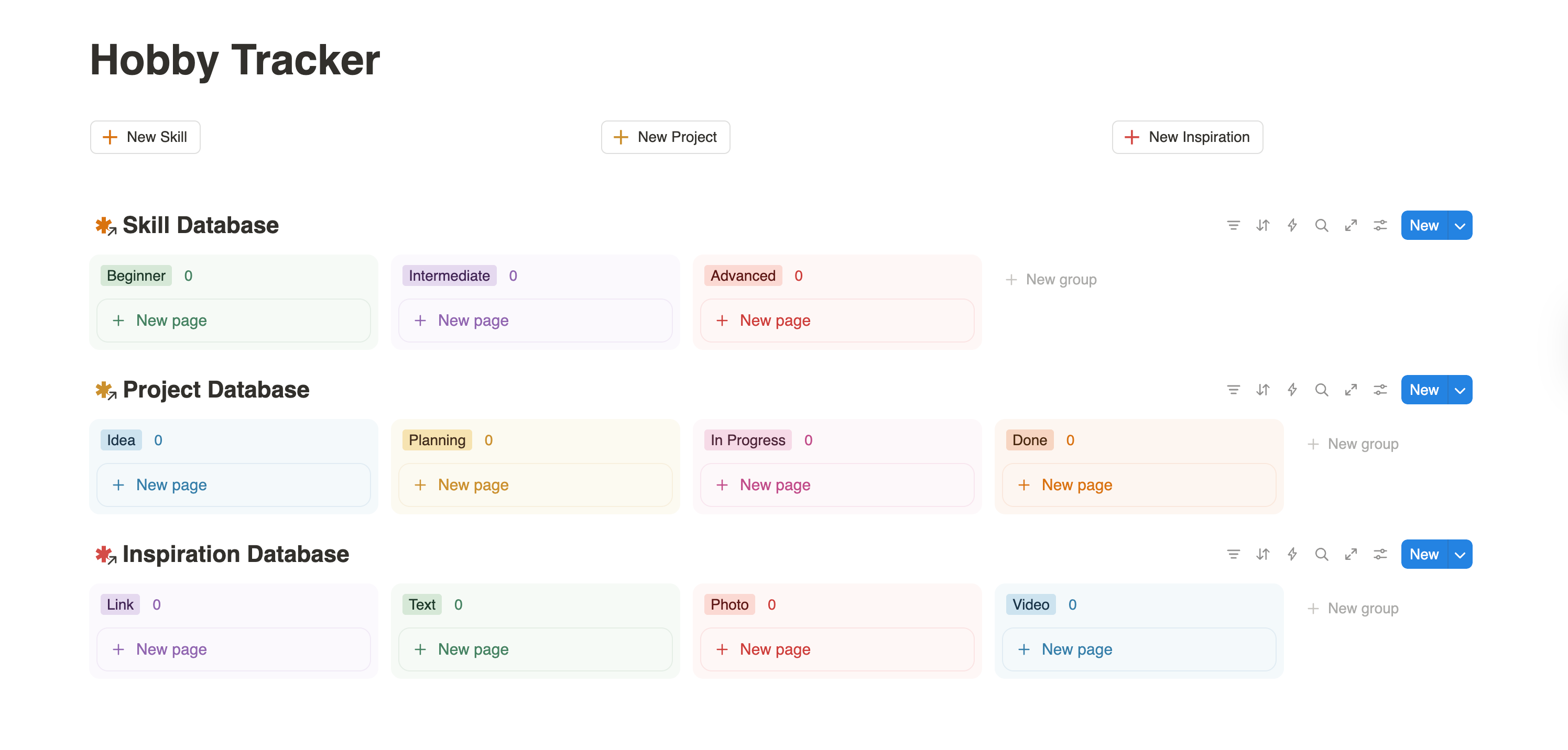
Task: Open dropdown arrow beside Inspiration Database New
Action: [x=1459, y=554]
